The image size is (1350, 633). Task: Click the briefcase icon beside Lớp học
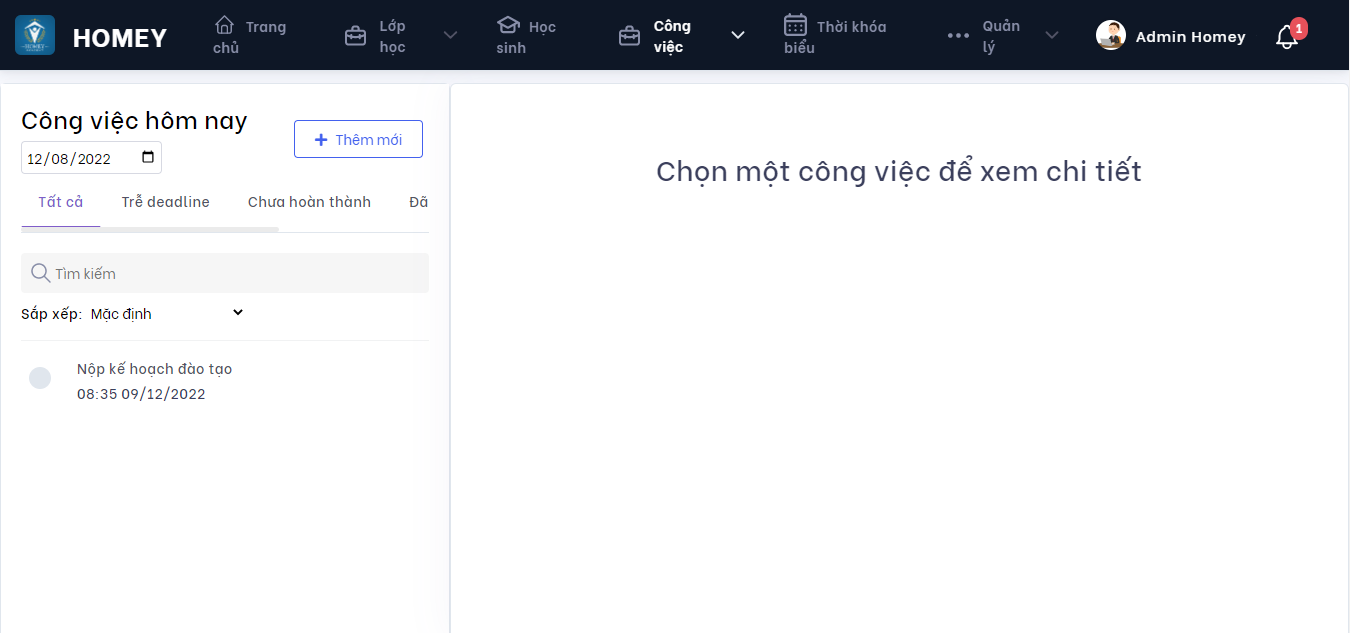click(355, 36)
